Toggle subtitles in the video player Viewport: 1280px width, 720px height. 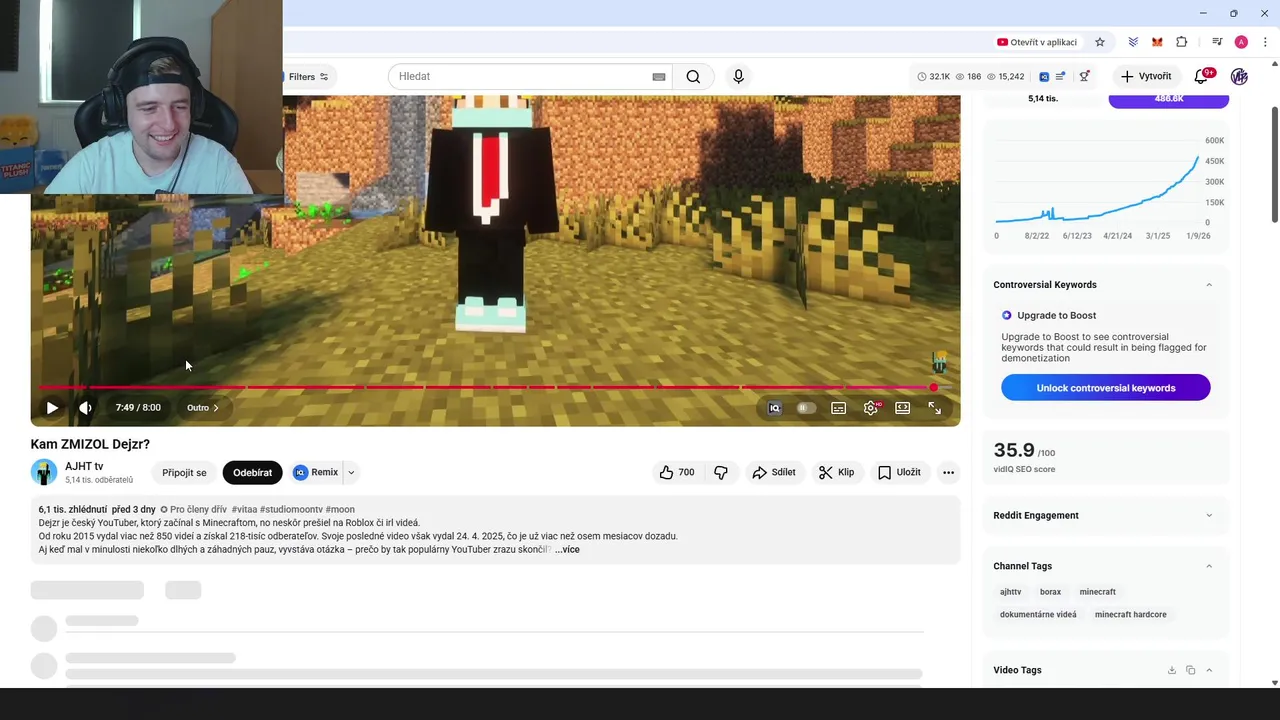click(838, 408)
